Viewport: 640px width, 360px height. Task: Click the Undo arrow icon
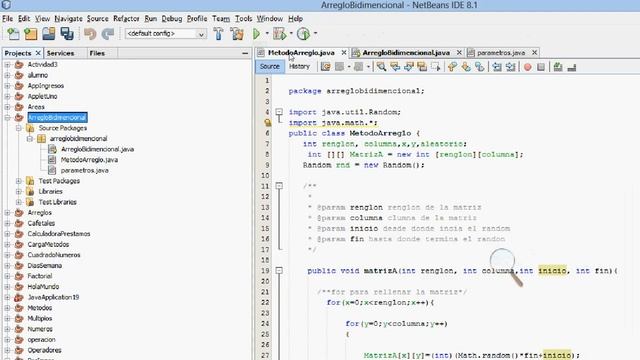[90, 34]
